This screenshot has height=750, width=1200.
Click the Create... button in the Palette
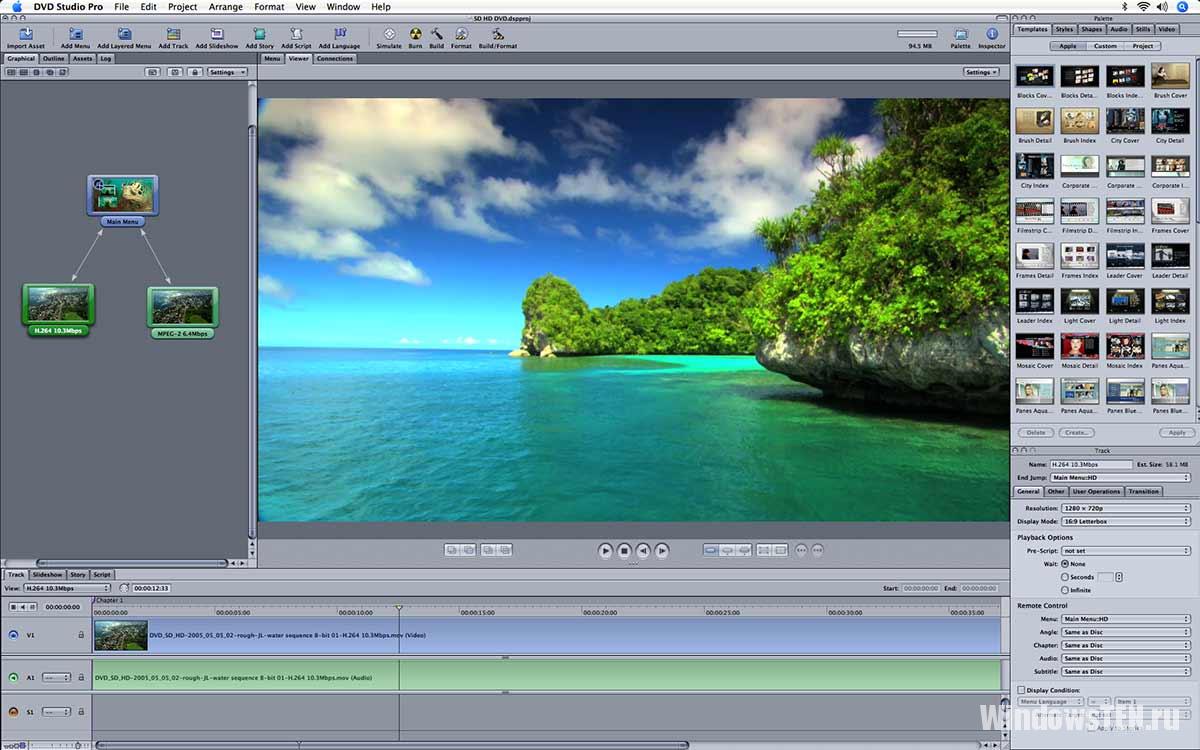click(1076, 433)
